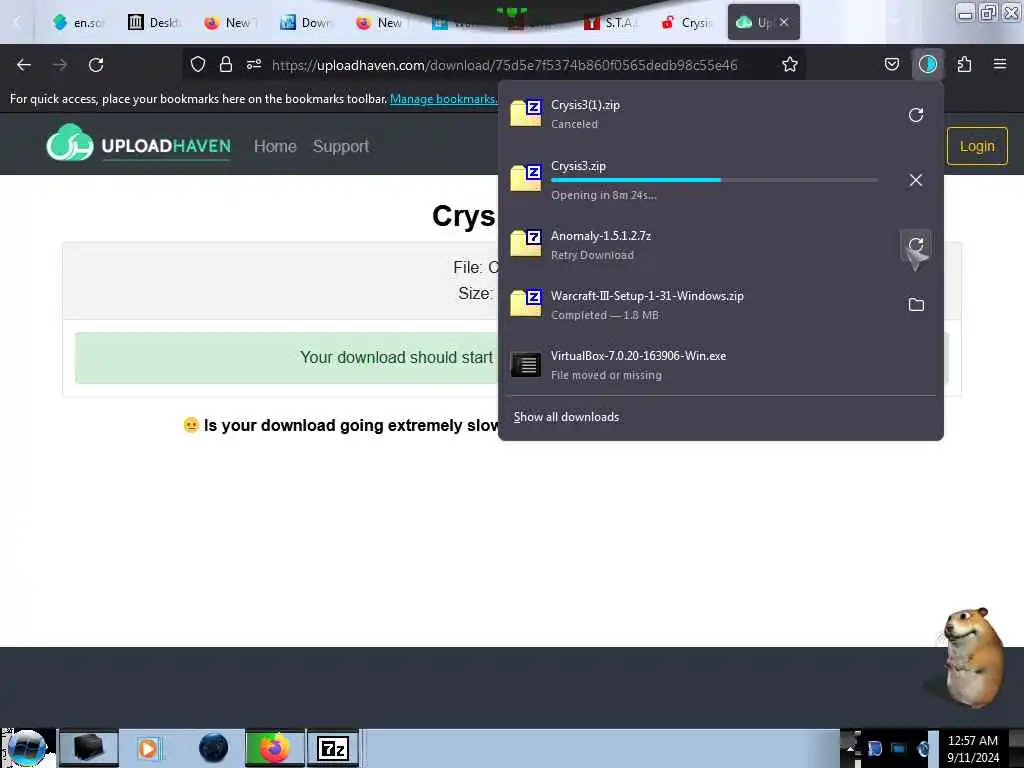
Task: Open the Windows Start orb
Action: (27, 748)
